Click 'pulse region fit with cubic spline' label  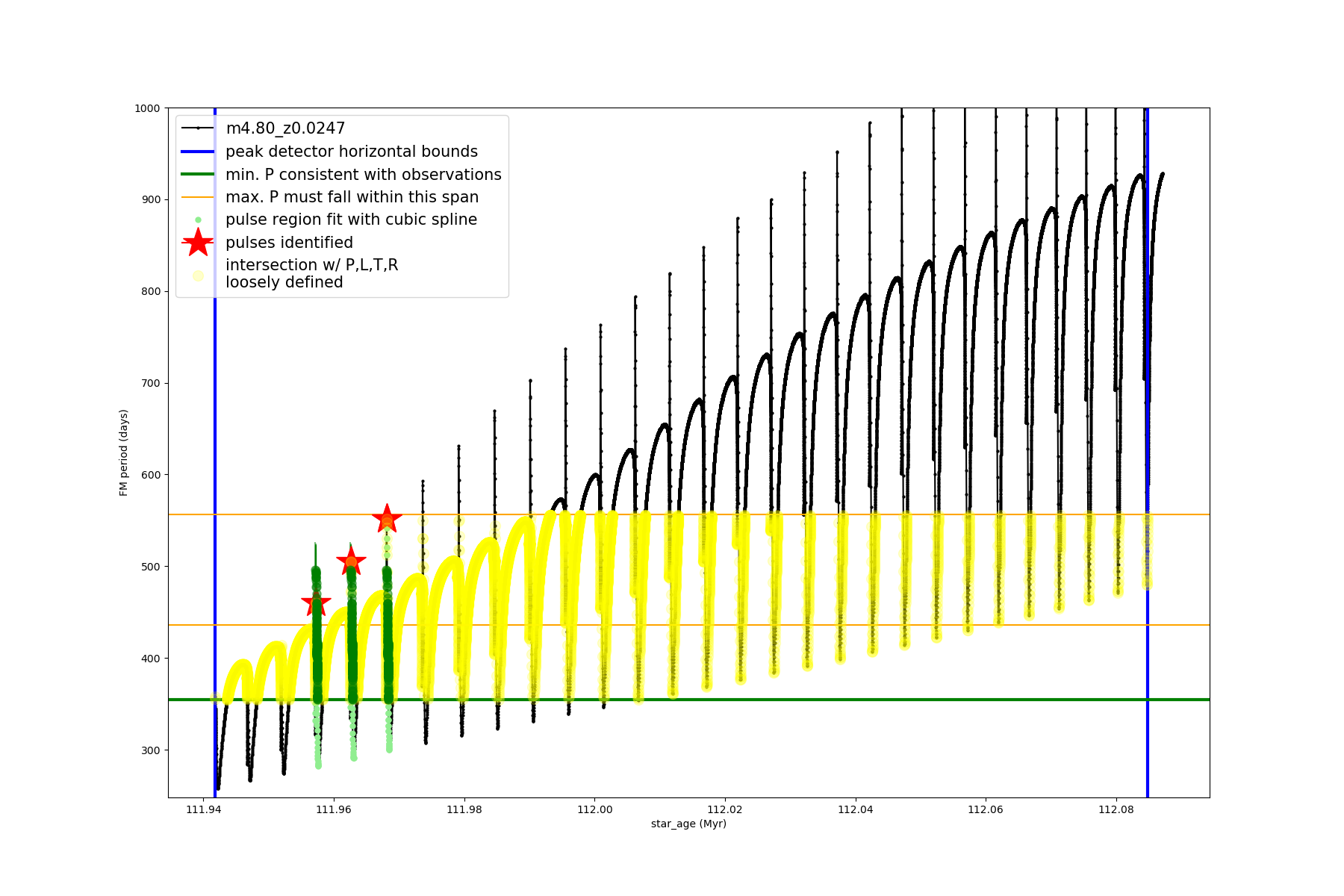point(351,220)
